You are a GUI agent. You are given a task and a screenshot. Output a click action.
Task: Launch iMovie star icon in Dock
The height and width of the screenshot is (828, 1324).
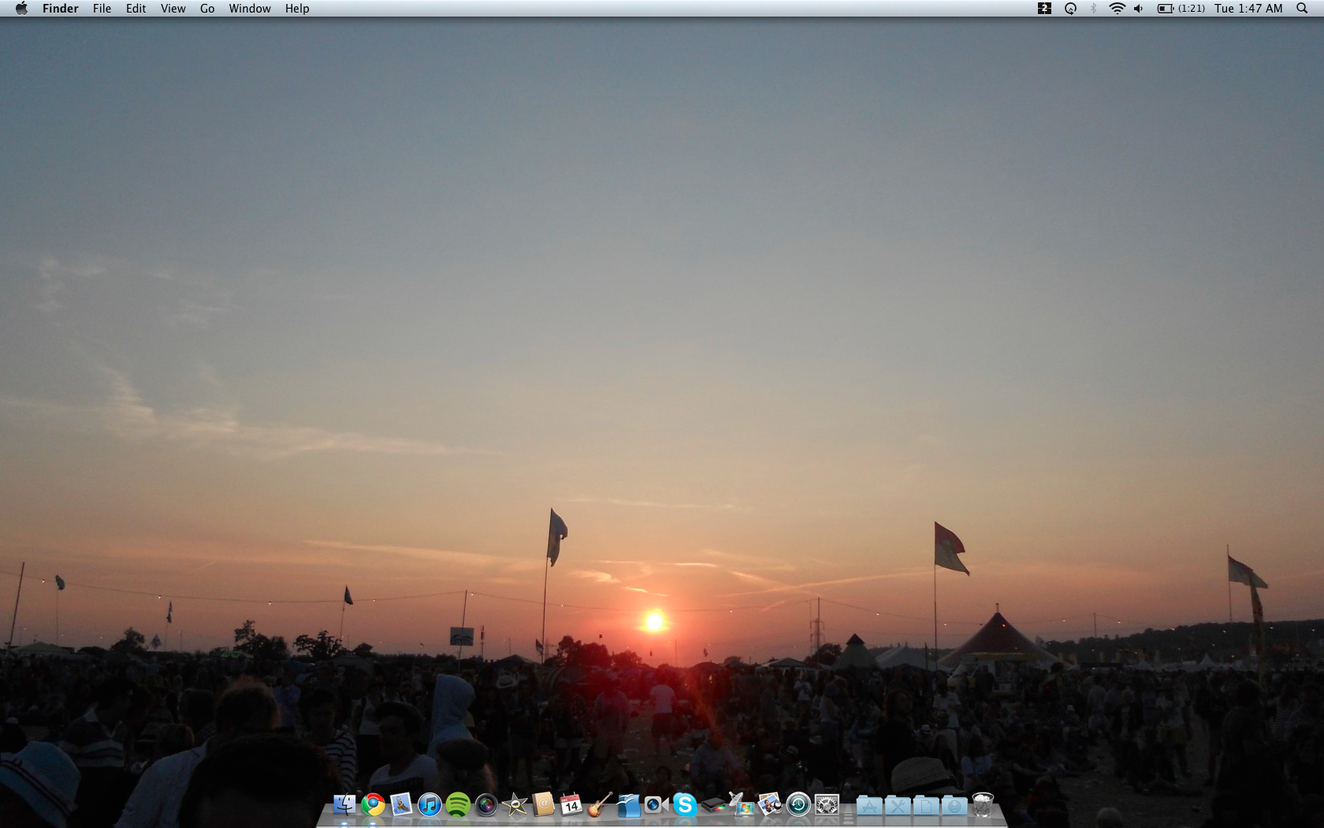pos(515,804)
